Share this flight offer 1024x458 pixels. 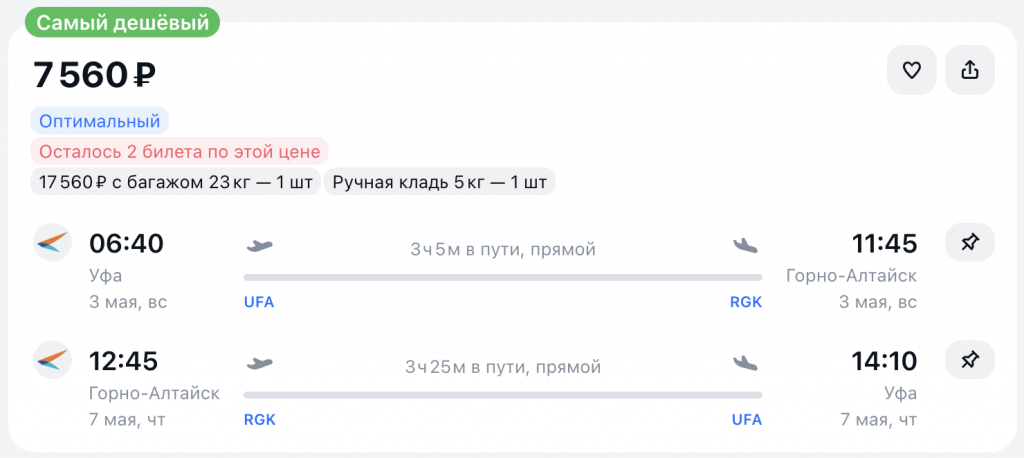969,70
